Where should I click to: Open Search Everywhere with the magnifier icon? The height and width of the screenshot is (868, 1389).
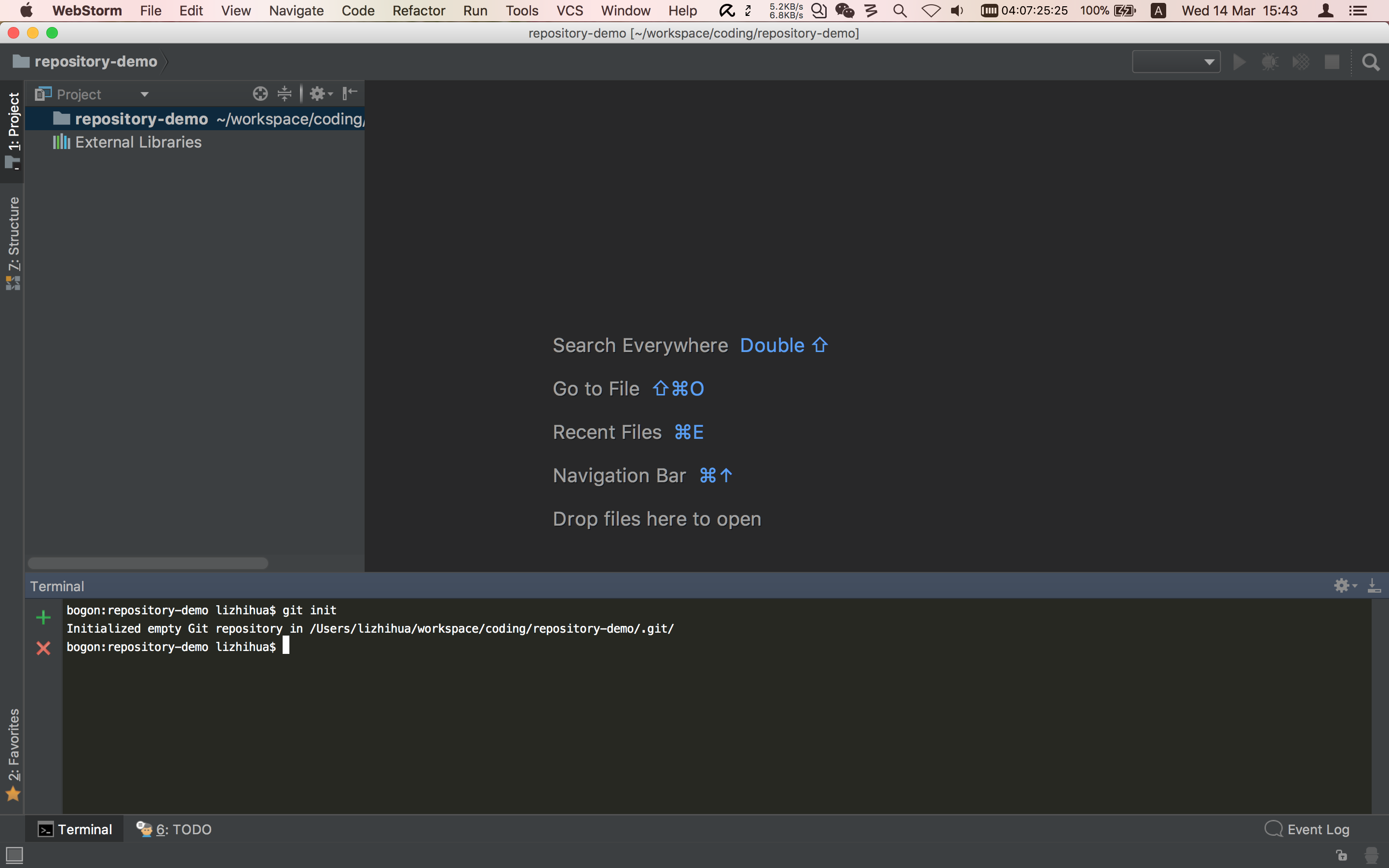tap(1372, 63)
